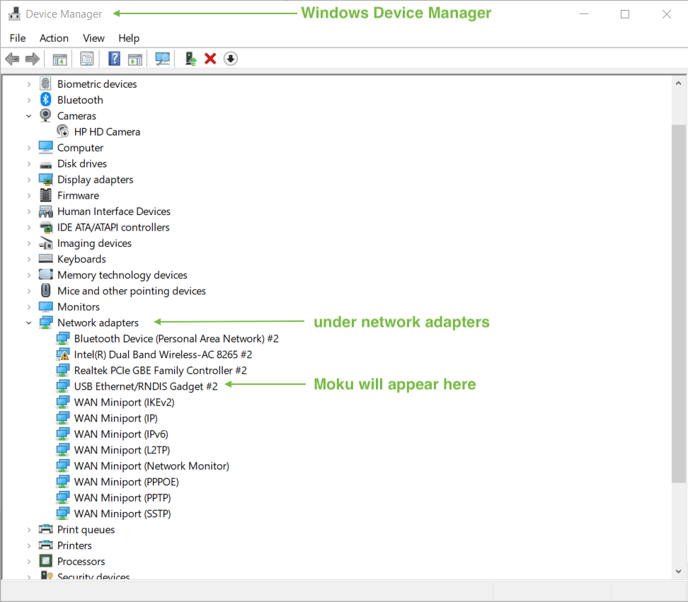Click the red X Uninstall device icon
The height and width of the screenshot is (602, 688).
point(210,59)
